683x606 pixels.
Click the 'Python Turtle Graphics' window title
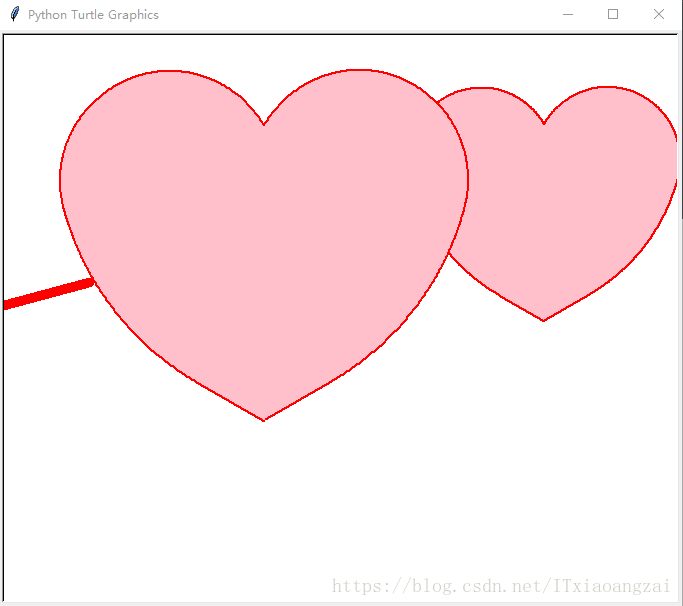[x=93, y=15]
